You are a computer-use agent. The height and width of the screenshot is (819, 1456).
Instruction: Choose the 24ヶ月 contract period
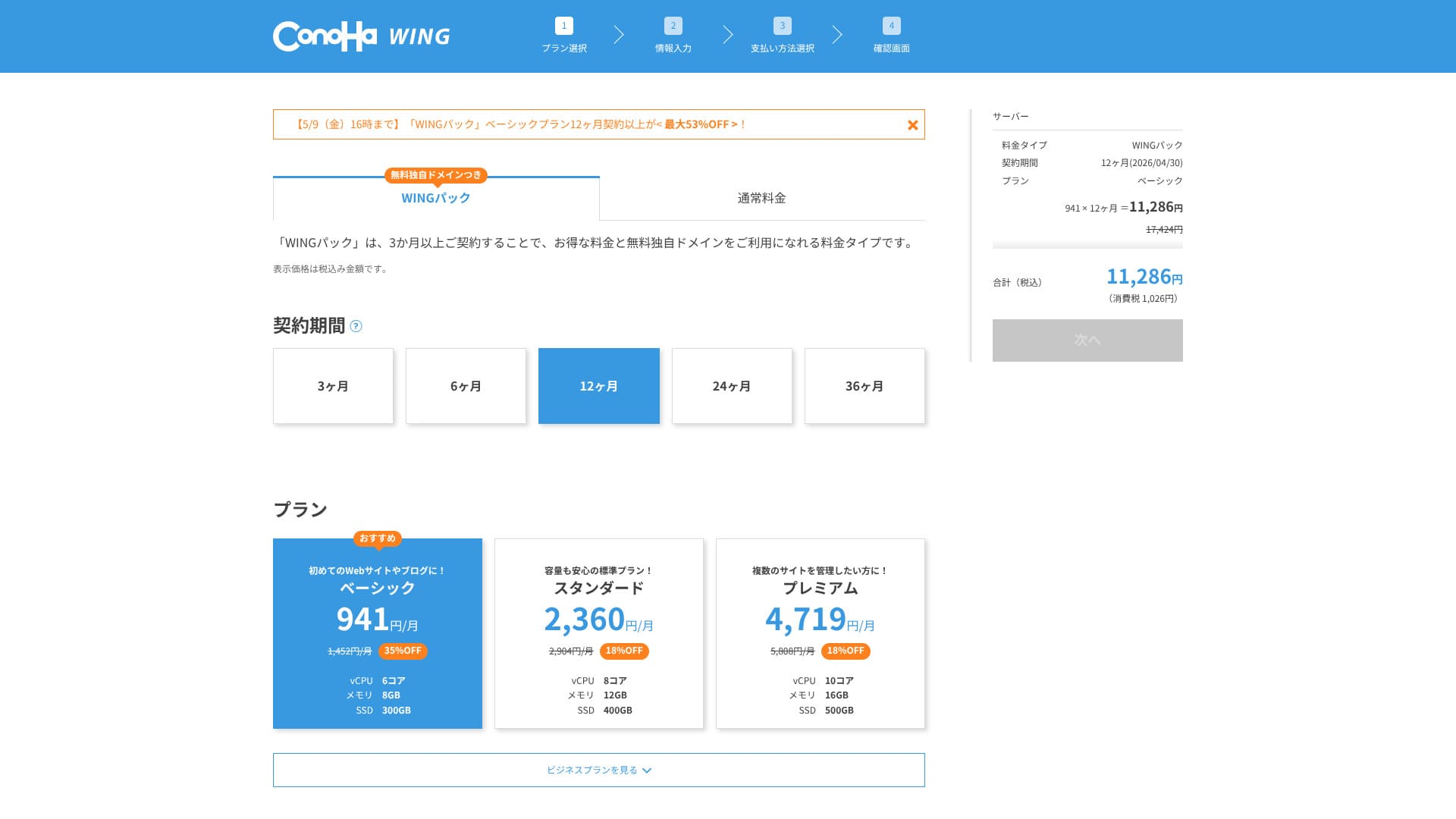732,386
